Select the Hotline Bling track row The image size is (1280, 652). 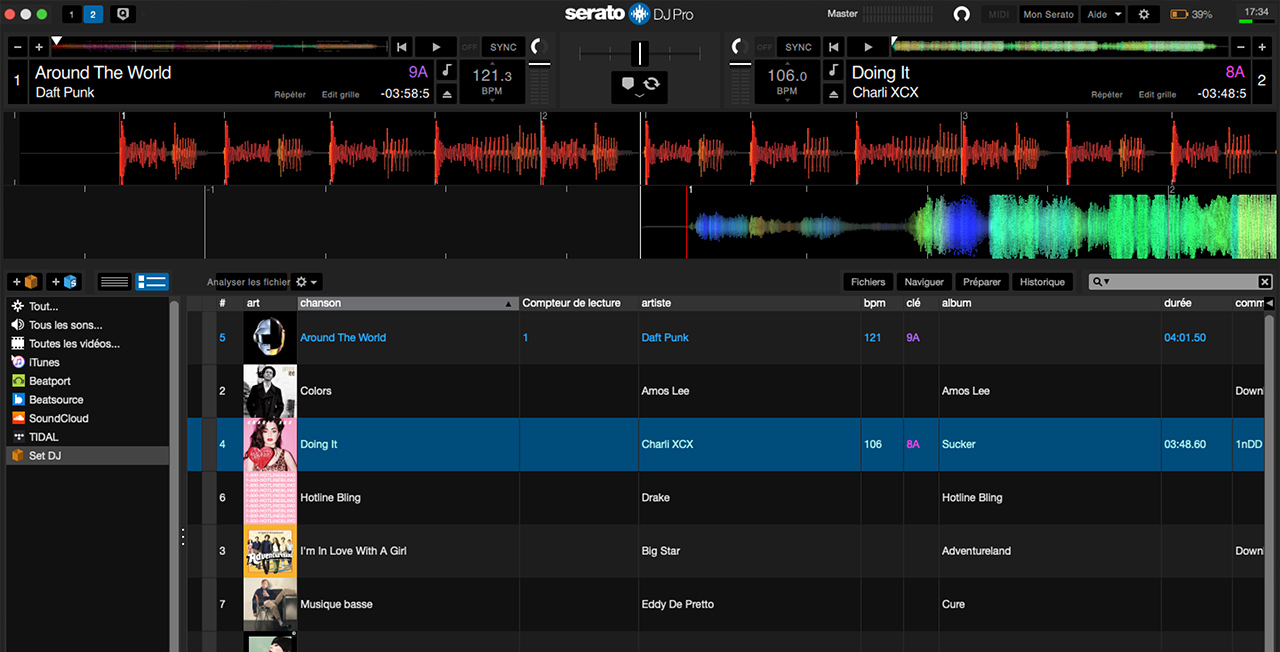pyautogui.click(x=725, y=497)
